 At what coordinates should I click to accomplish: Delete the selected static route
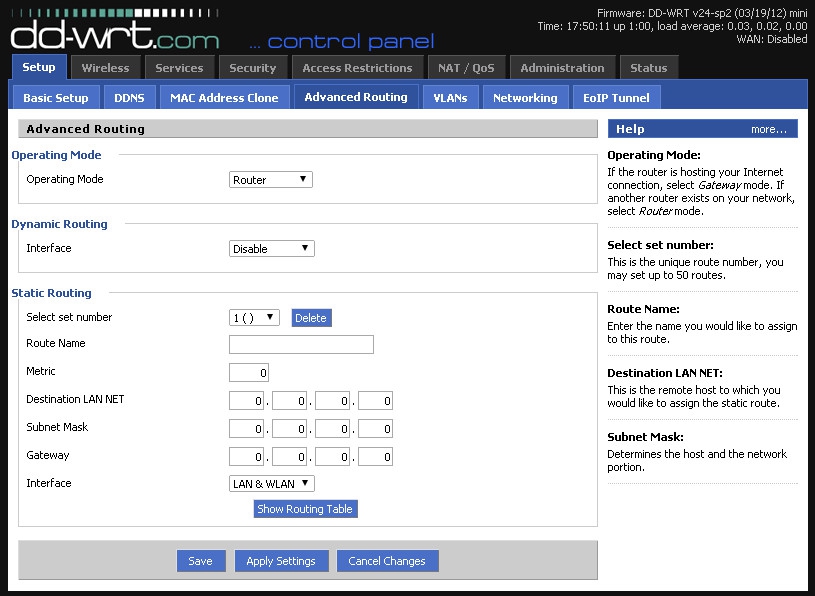310,318
